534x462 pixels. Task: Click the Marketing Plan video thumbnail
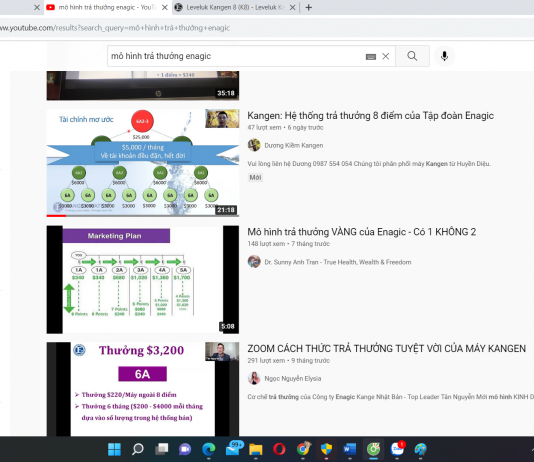(143, 280)
